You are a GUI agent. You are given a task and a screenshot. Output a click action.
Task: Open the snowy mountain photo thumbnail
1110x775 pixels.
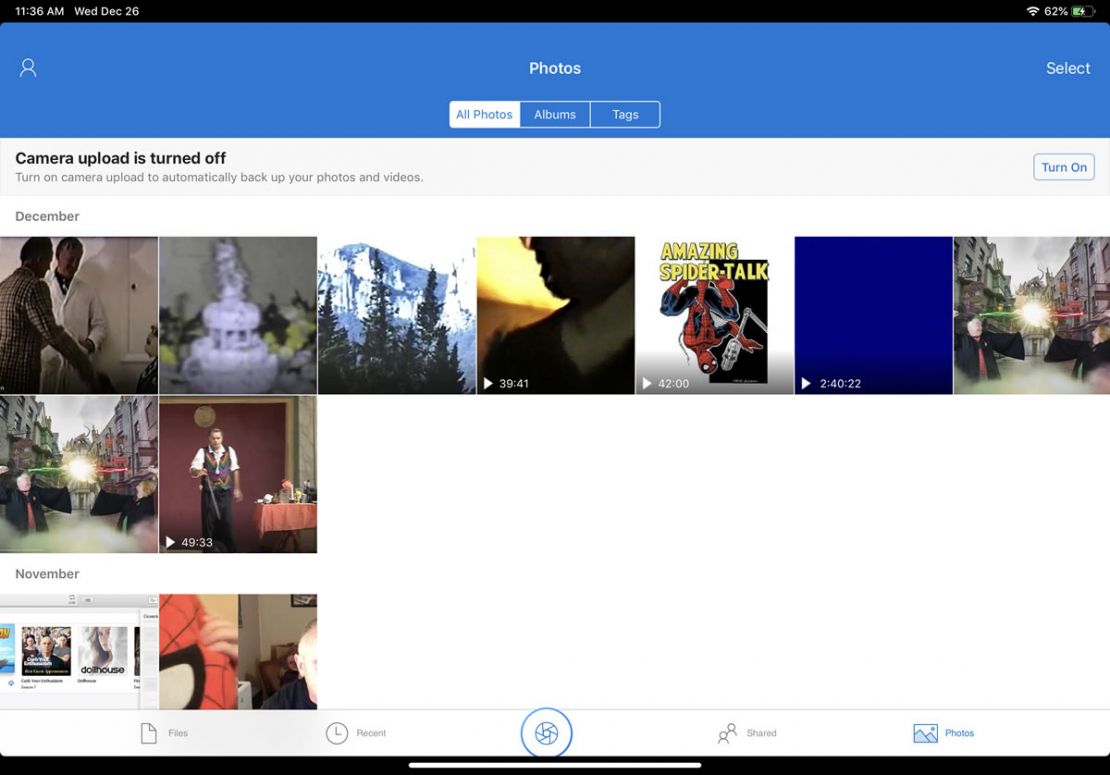396,315
